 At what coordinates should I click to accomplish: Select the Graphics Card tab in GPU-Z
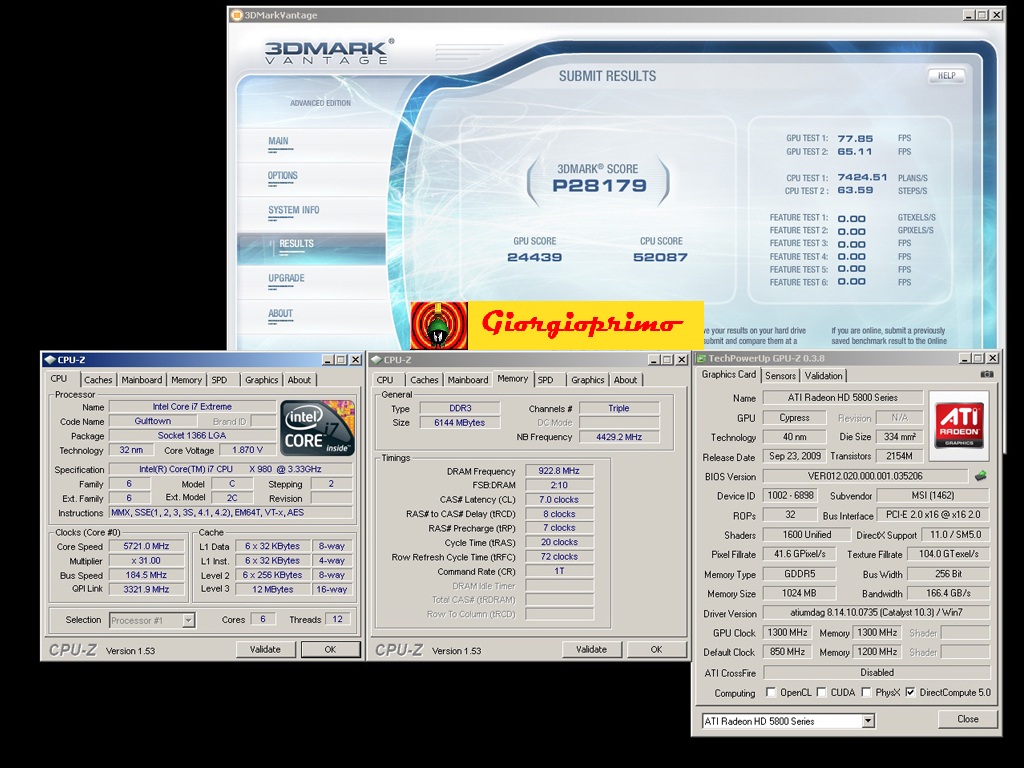click(x=729, y=374)
